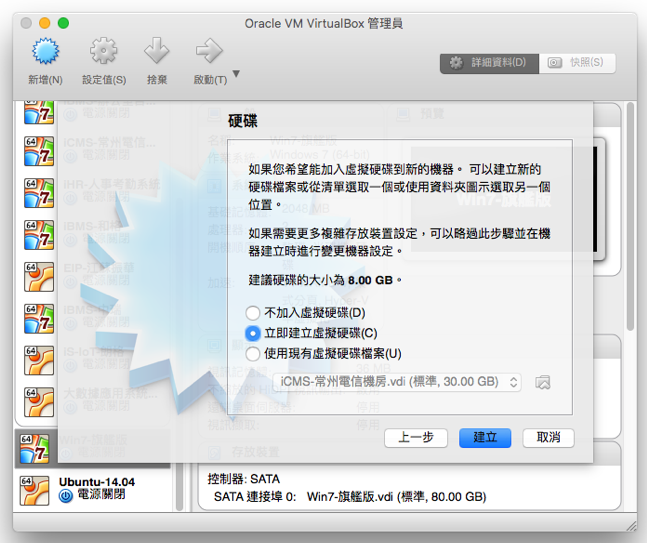The height and width of the screenshot is (543, 647).
Task: Click the 8.00 GB recommended size text
Action: point(370,281)
